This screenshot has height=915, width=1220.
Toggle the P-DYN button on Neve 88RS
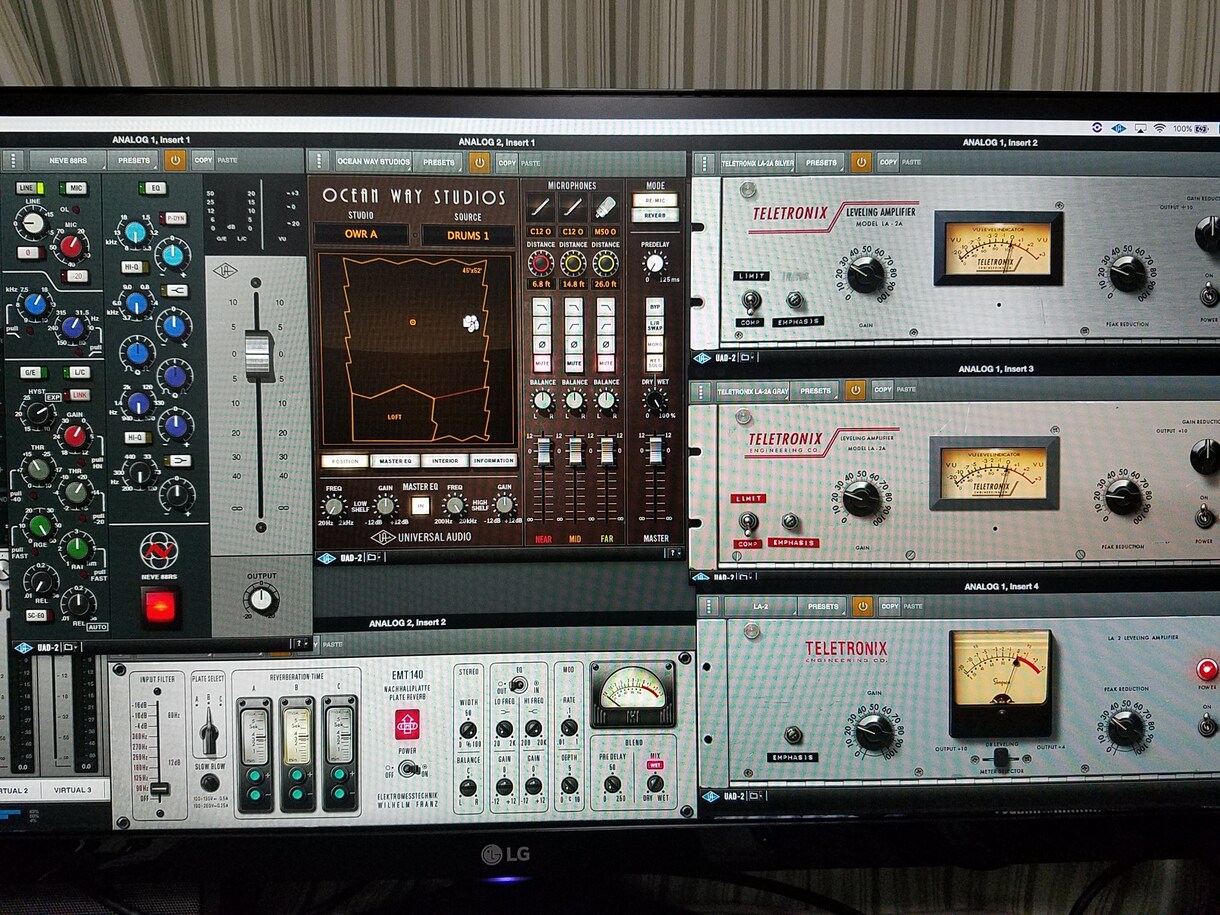(175, 217)
